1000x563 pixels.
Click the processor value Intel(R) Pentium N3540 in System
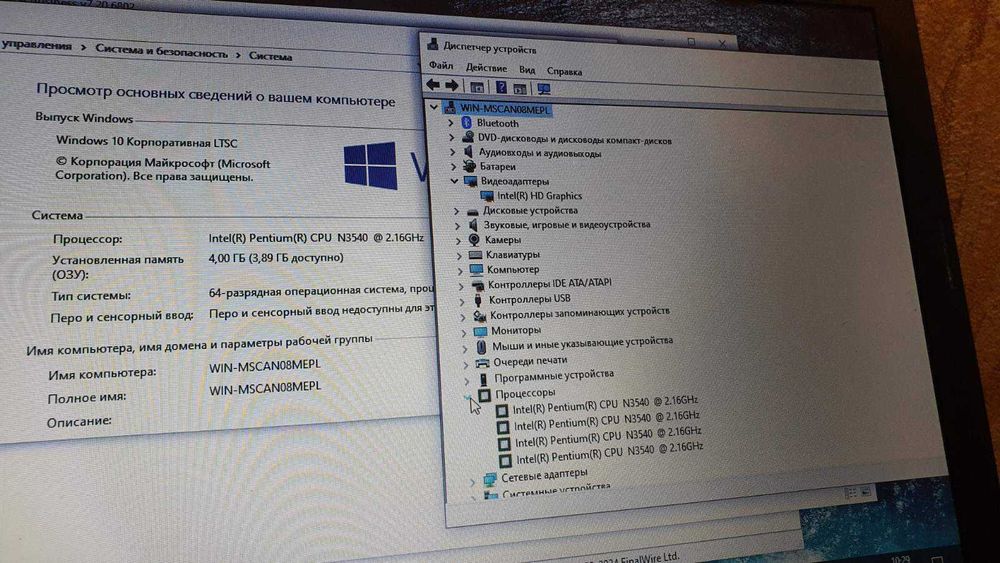click(316, 238)
